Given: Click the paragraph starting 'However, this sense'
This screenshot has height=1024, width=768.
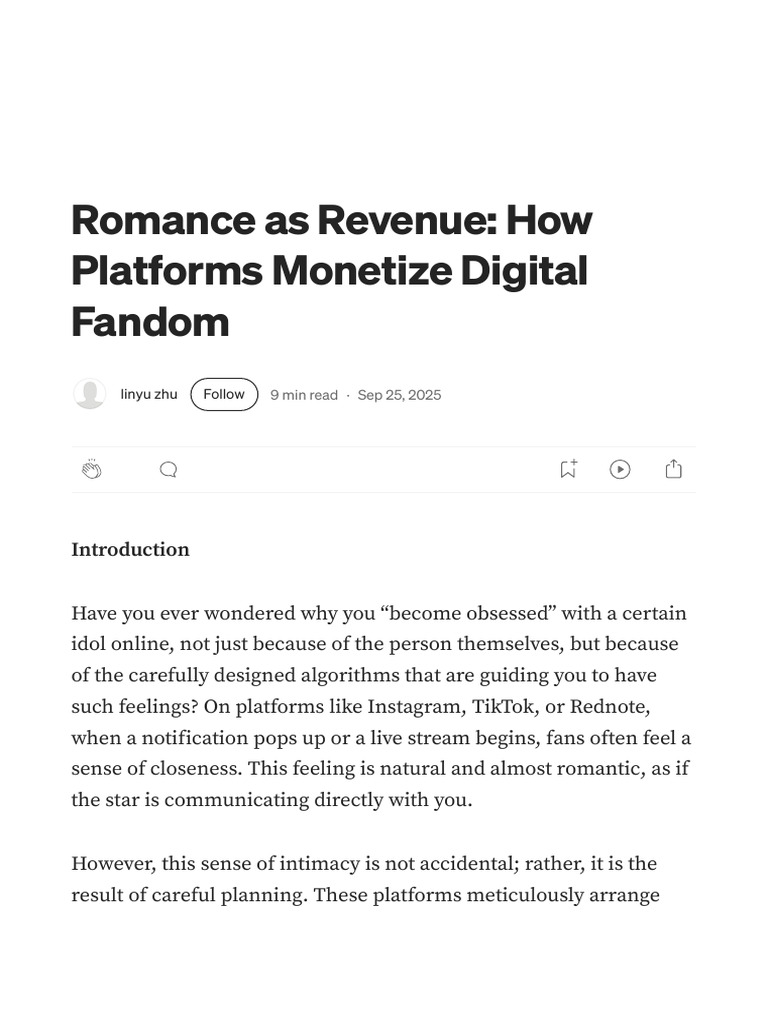Looking at the screenshot, I should point(365,879).
